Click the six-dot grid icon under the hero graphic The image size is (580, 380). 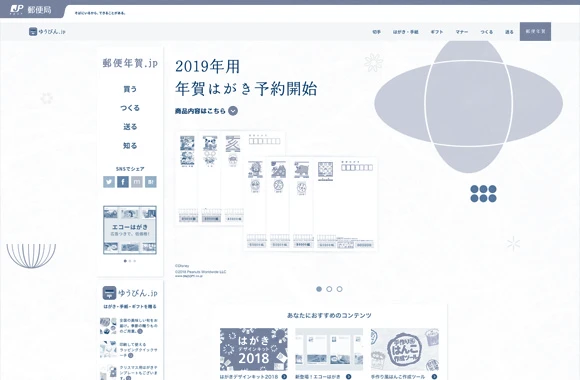coord(483,194)
